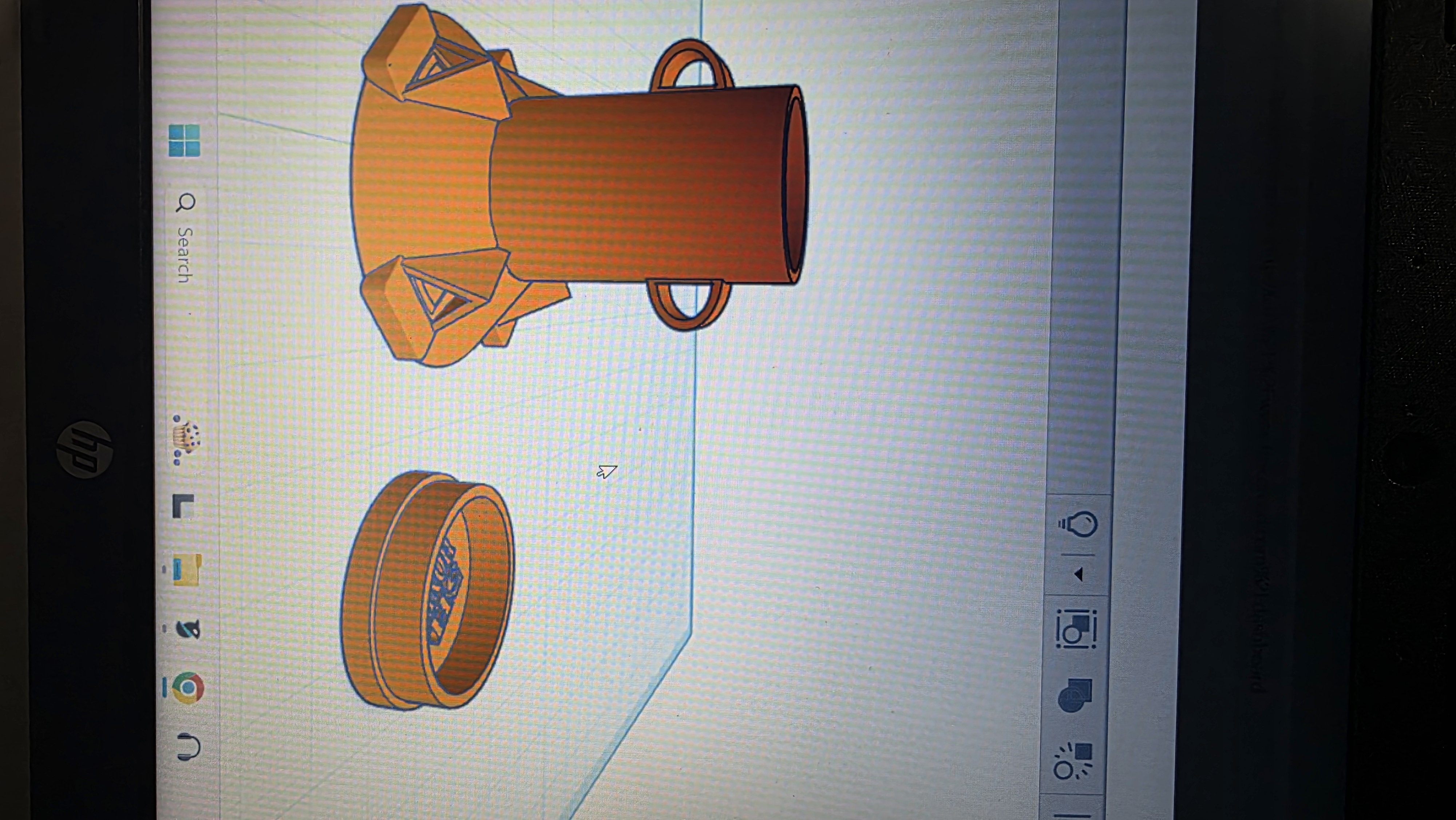Switch to Google Chrome on the taskbar
The height and width of the screenshot is (820, 1456).
(x=188, y=688)
